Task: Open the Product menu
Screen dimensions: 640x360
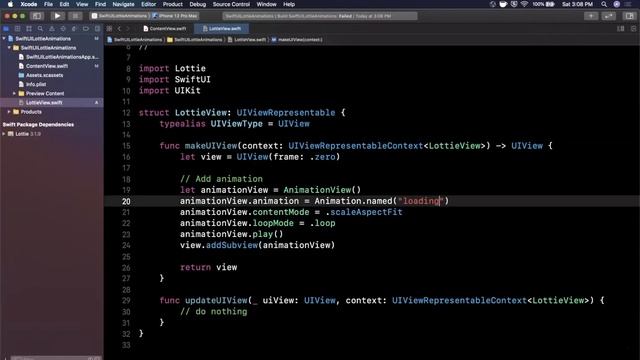Action: [173, 4]
